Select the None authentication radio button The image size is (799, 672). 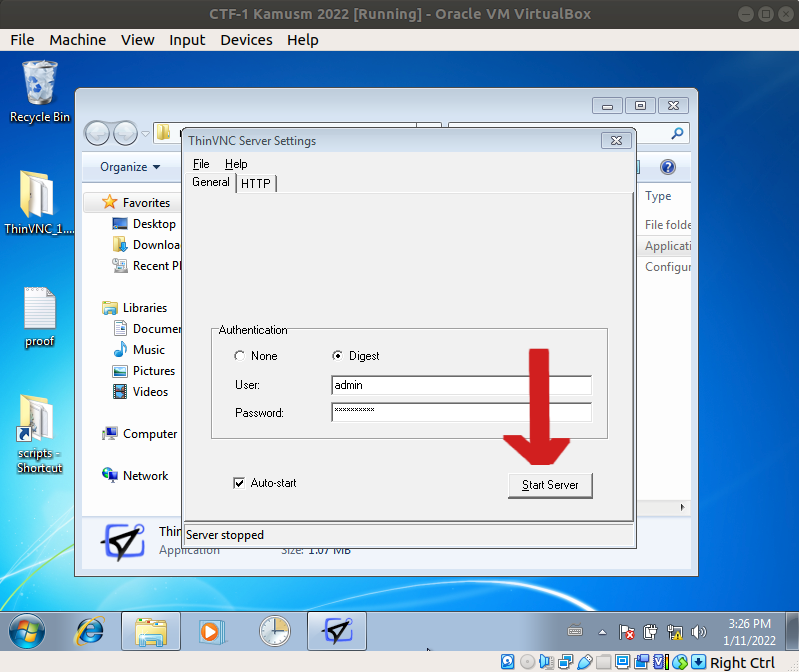(239, 356)
